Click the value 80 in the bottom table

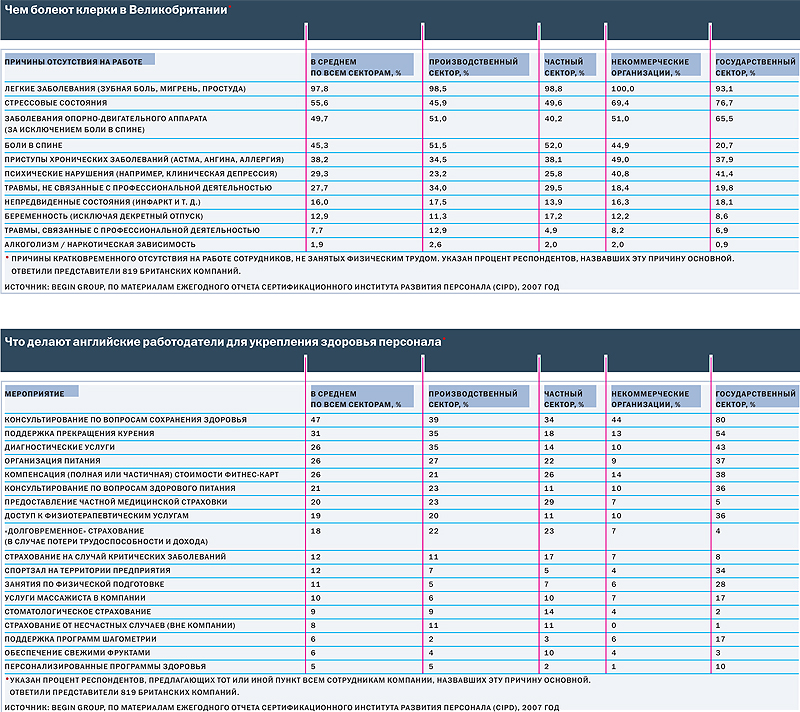(x=721, y=419)
